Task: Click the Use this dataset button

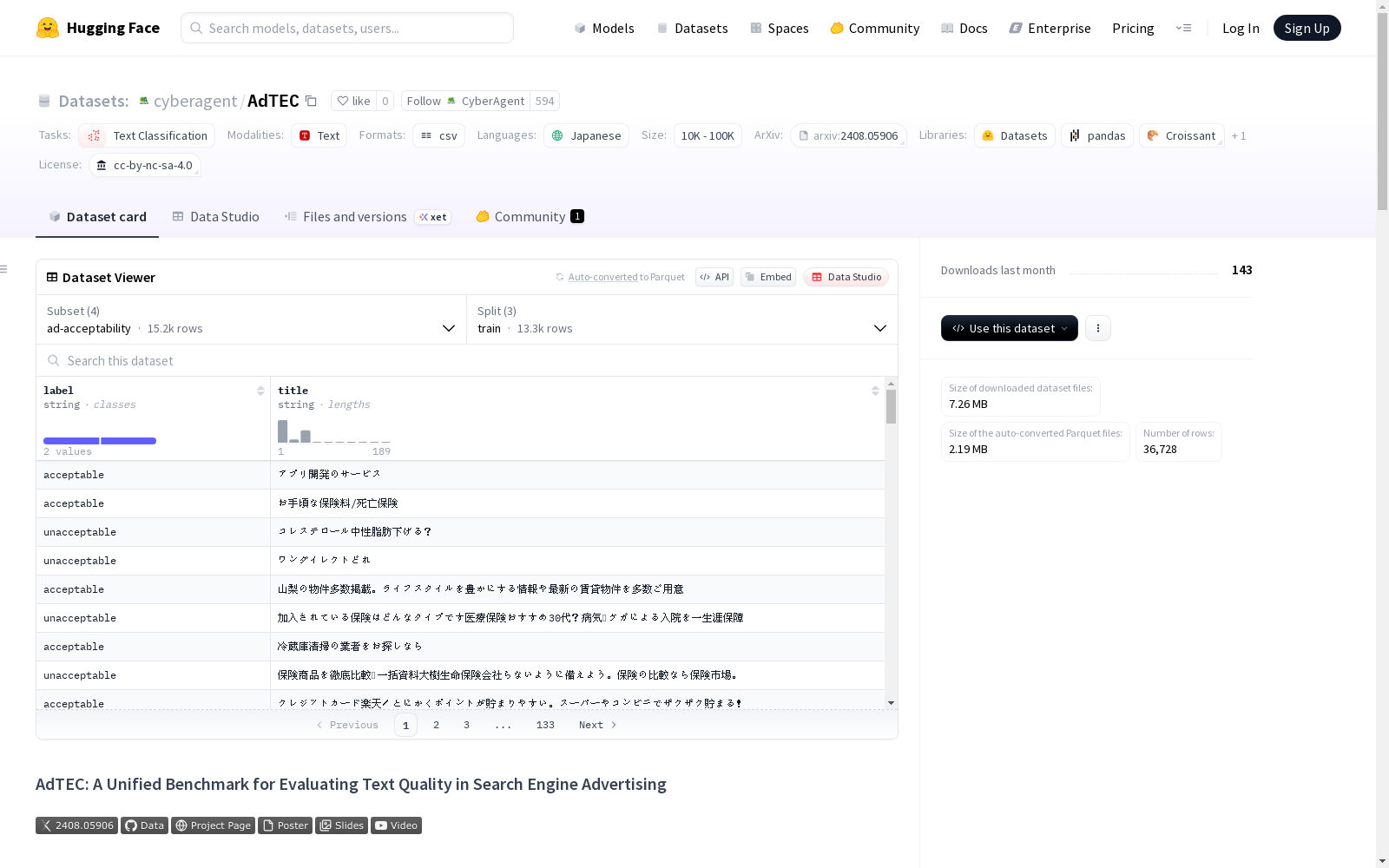Action: 1010,328
